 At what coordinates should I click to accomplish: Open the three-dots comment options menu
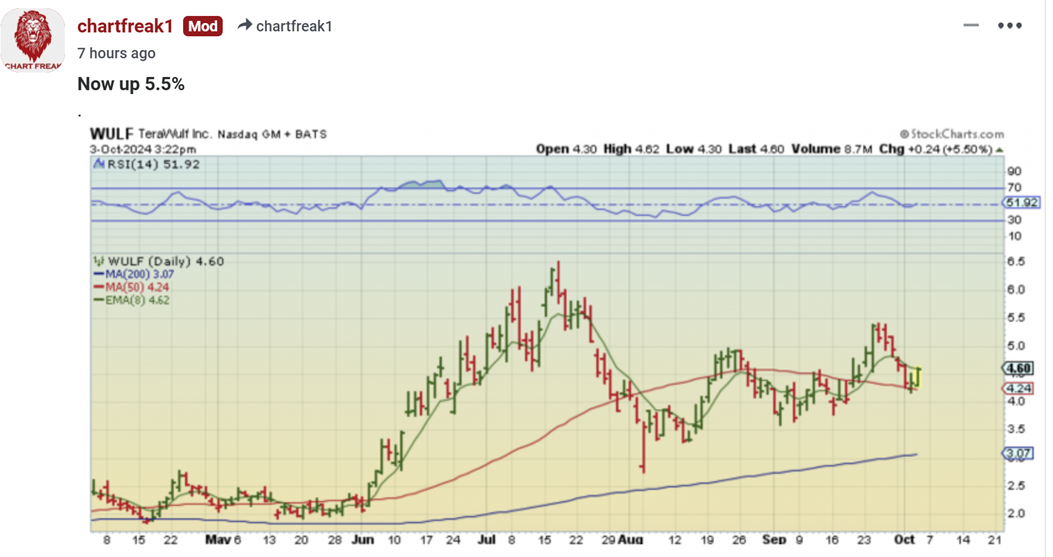tap(1009, 26)
